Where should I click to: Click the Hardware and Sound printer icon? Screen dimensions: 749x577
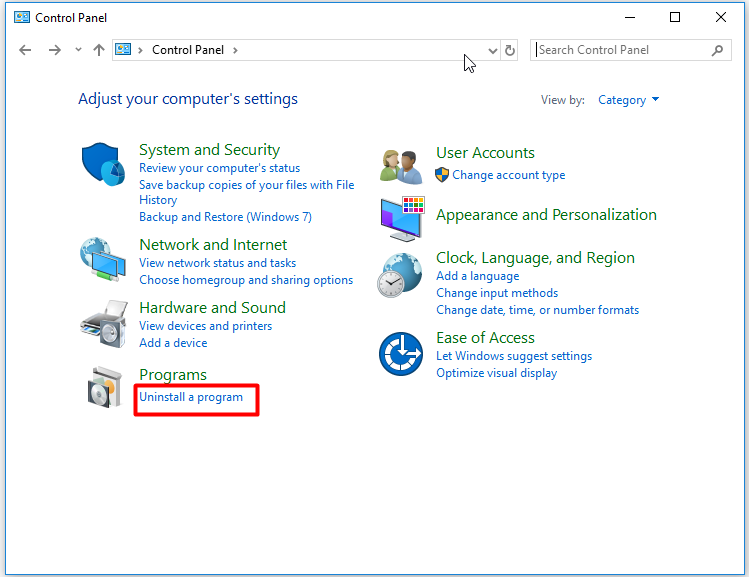click(104, 323)
